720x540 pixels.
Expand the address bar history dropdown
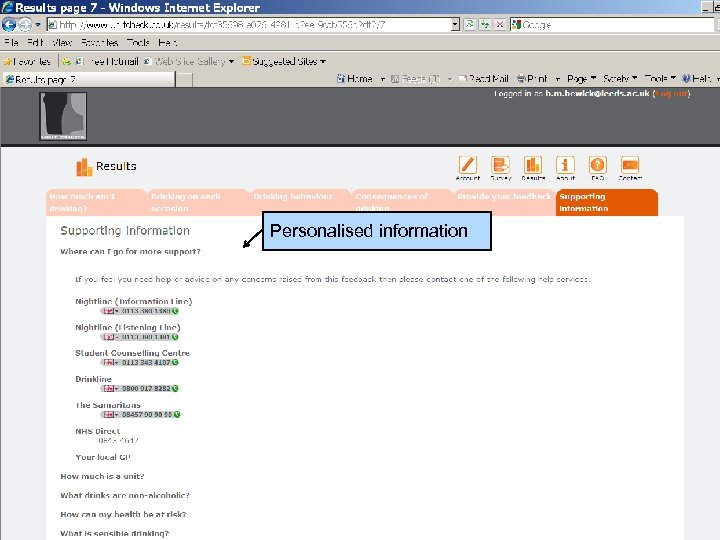click(x=455, y=25)
